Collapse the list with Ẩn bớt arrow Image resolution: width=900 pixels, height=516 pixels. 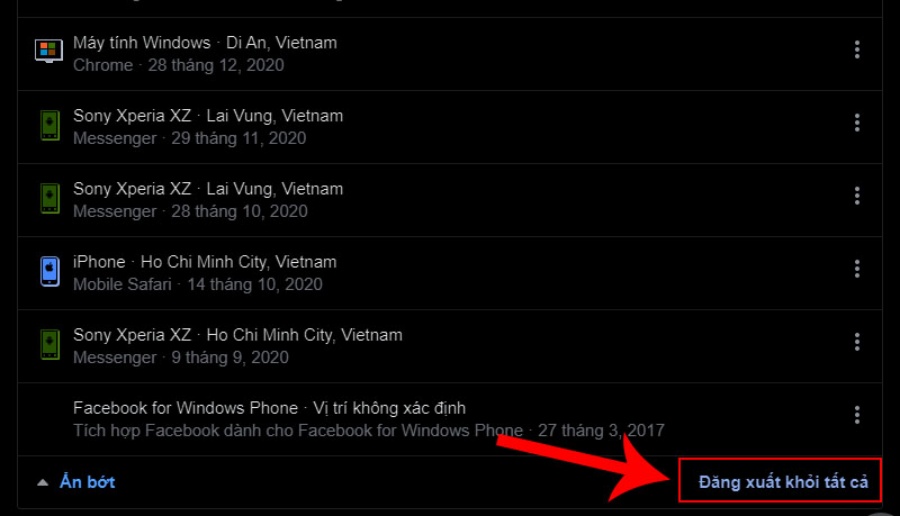[x=42, y=483]
